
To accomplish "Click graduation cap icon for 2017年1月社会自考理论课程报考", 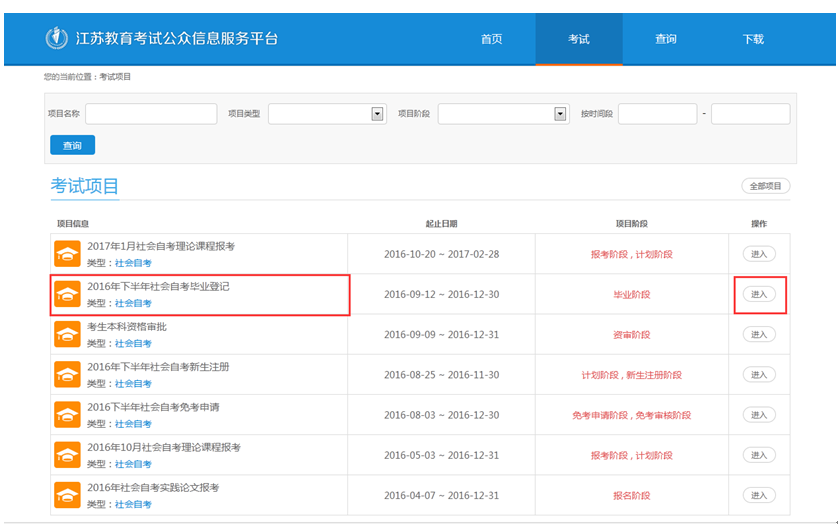I will point(67,254).
